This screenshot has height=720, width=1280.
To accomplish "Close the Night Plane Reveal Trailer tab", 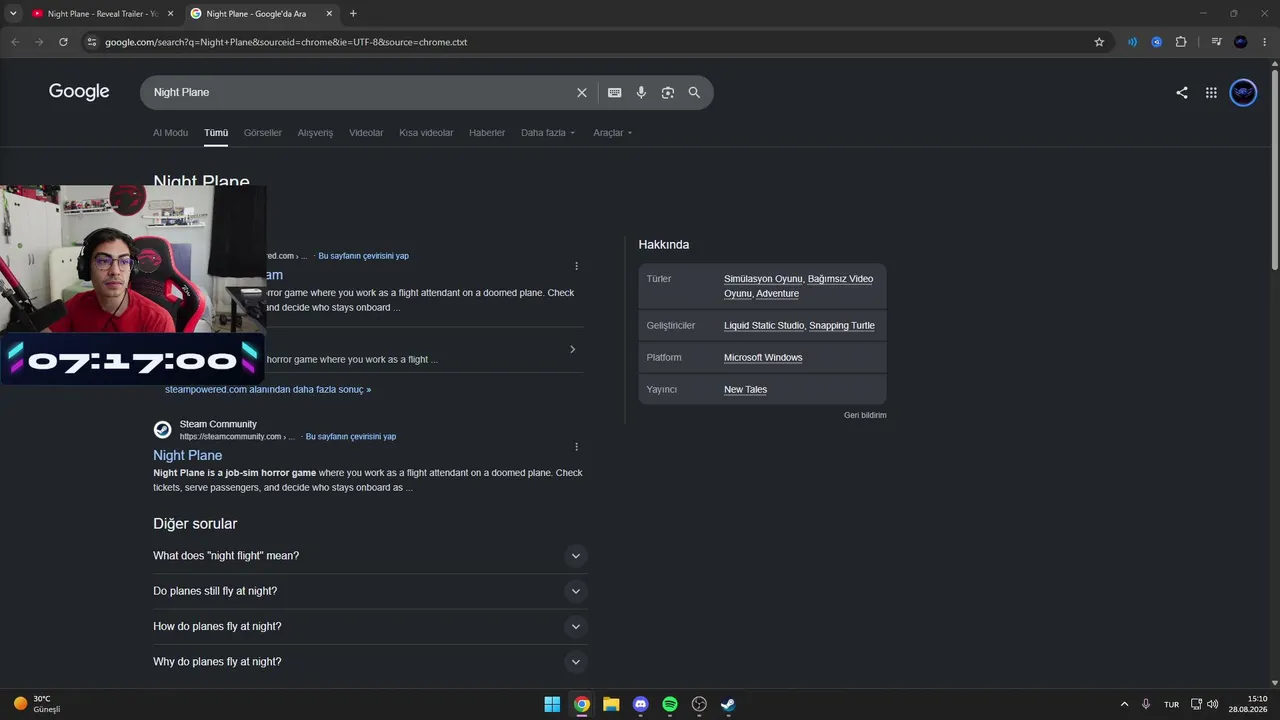I will point(170,13).
